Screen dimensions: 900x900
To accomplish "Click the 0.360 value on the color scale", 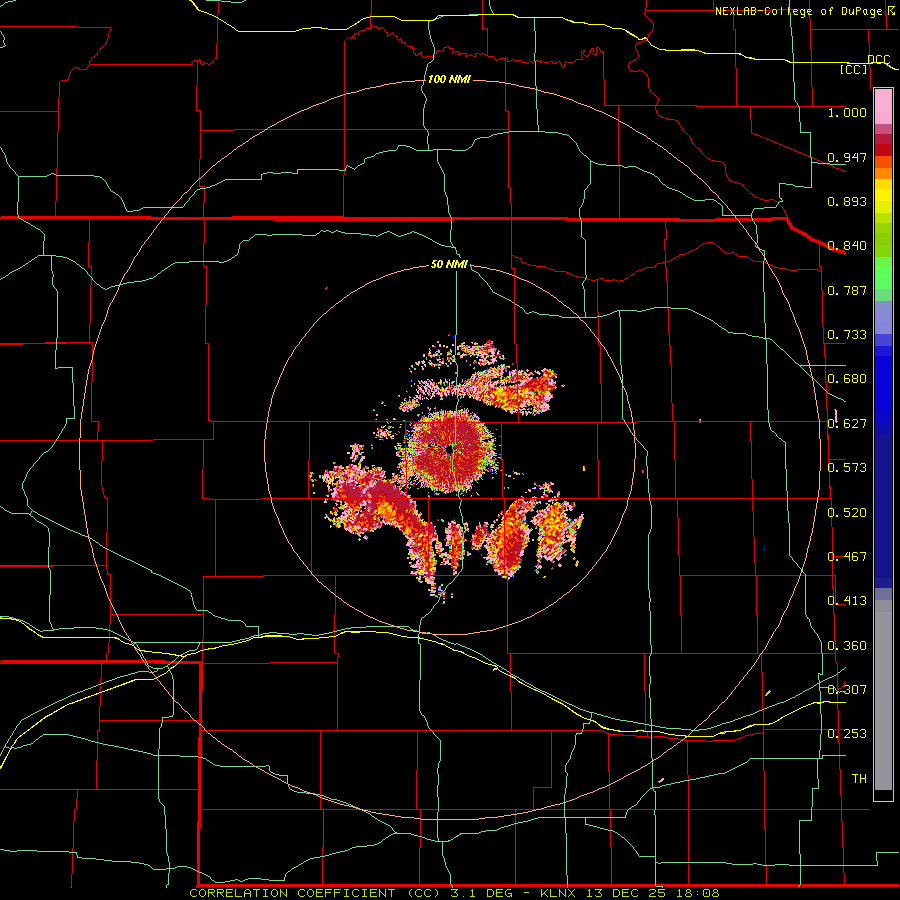I will (847, 646).
